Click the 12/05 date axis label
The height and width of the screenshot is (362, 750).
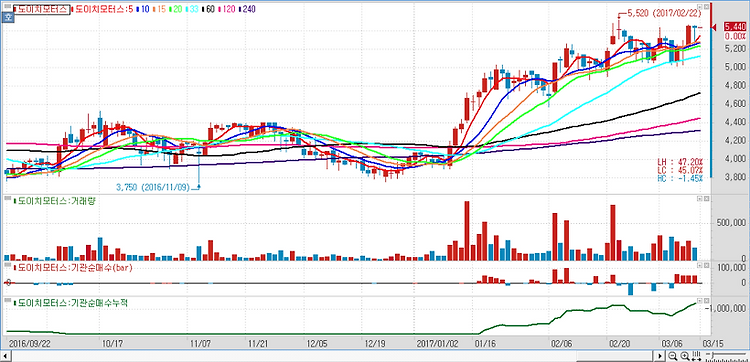click(317, 344)
